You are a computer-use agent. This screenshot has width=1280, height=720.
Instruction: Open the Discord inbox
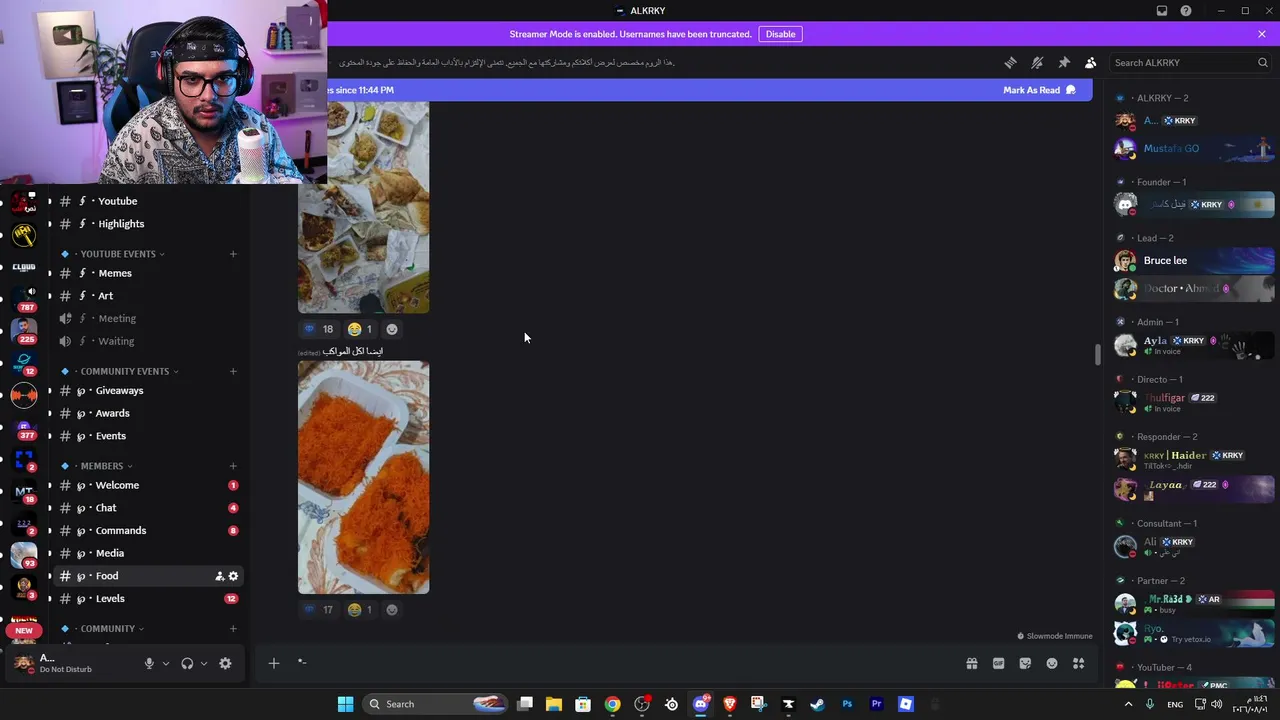click(x=1162, y=11)
